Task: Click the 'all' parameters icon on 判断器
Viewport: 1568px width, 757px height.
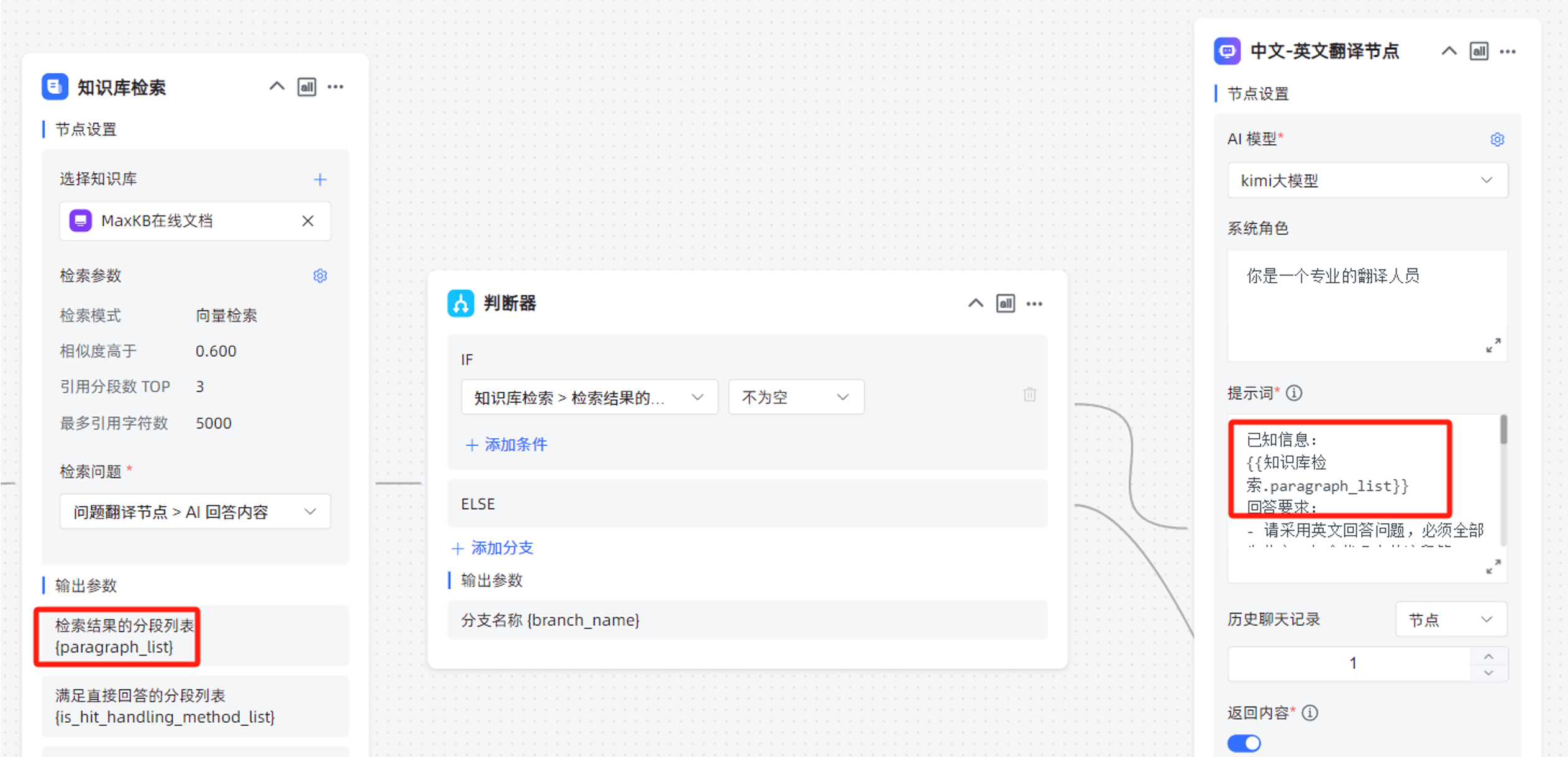Action: point(1005,303)
